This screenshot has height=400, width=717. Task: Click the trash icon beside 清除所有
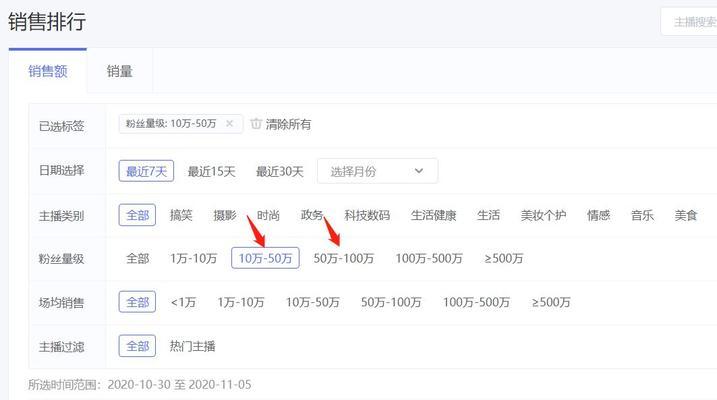coord(256,124)
